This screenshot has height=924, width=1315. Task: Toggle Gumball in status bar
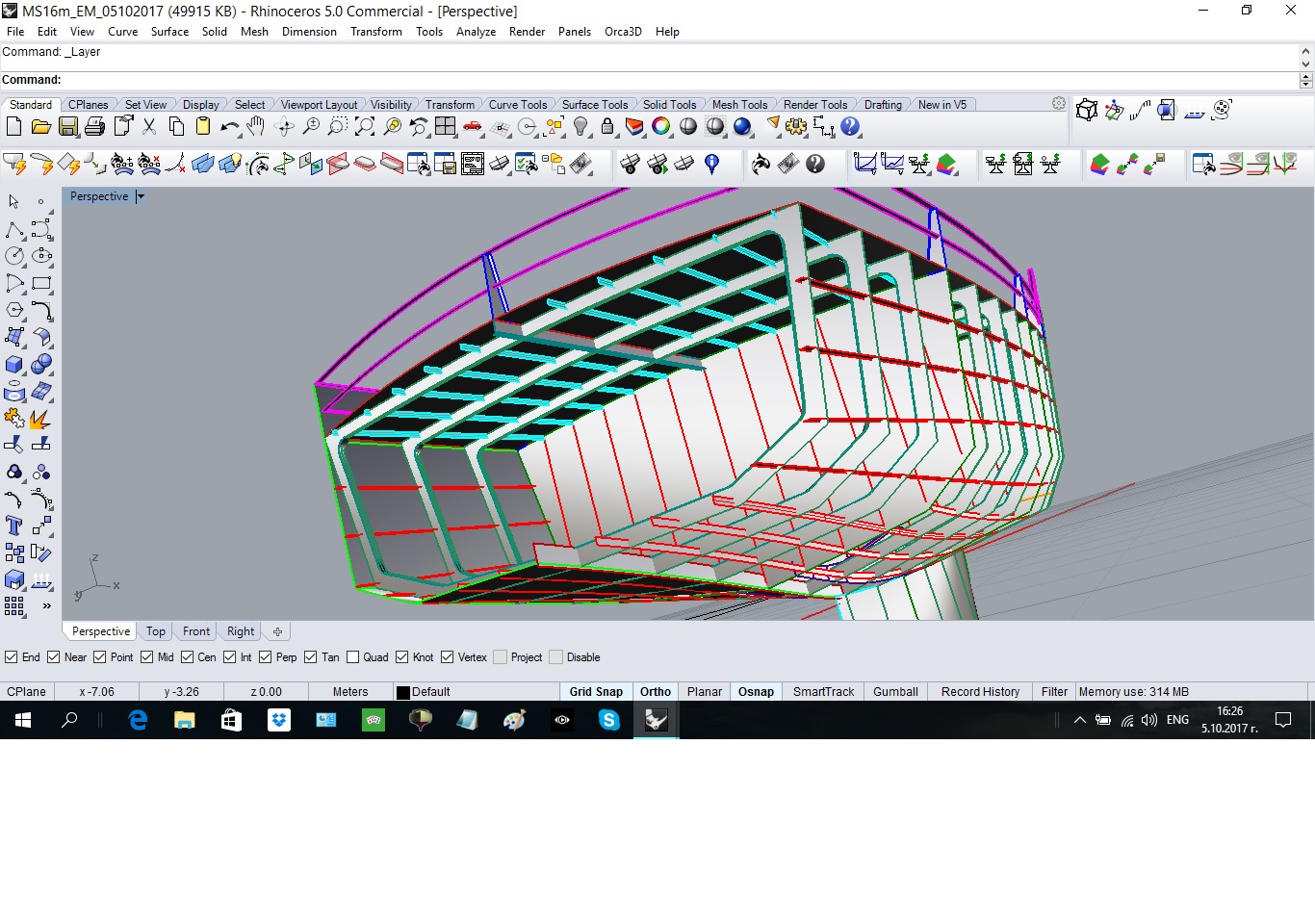click(895, 692)
